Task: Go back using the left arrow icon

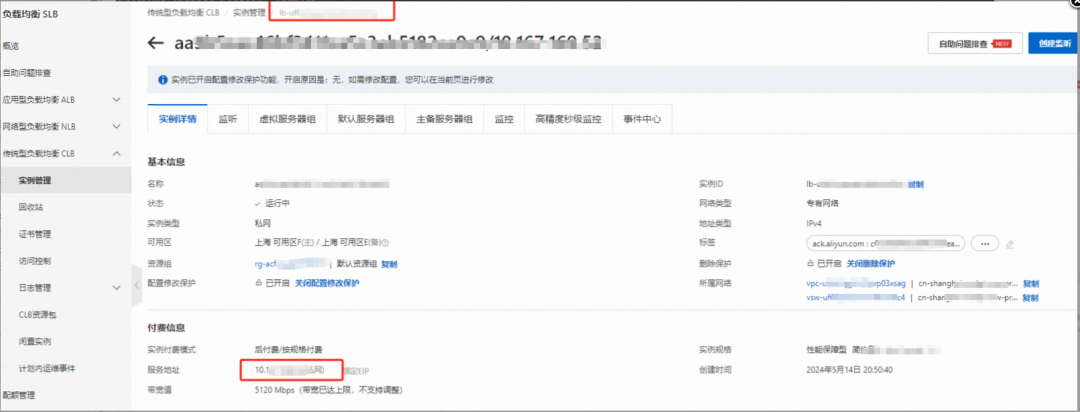Action: click(156, 43)
